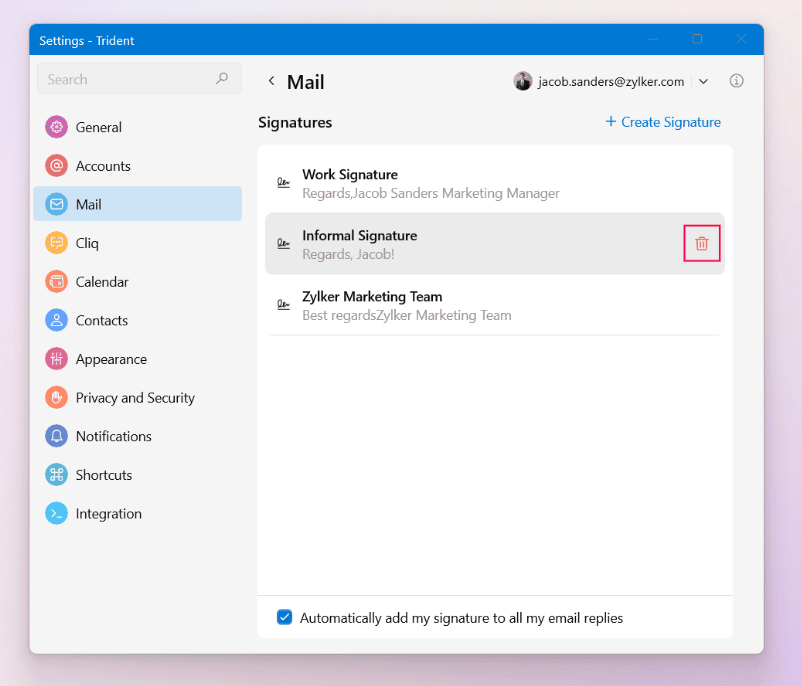
Task: Click the Create Signature link
Action: click(x=663, y=122)
